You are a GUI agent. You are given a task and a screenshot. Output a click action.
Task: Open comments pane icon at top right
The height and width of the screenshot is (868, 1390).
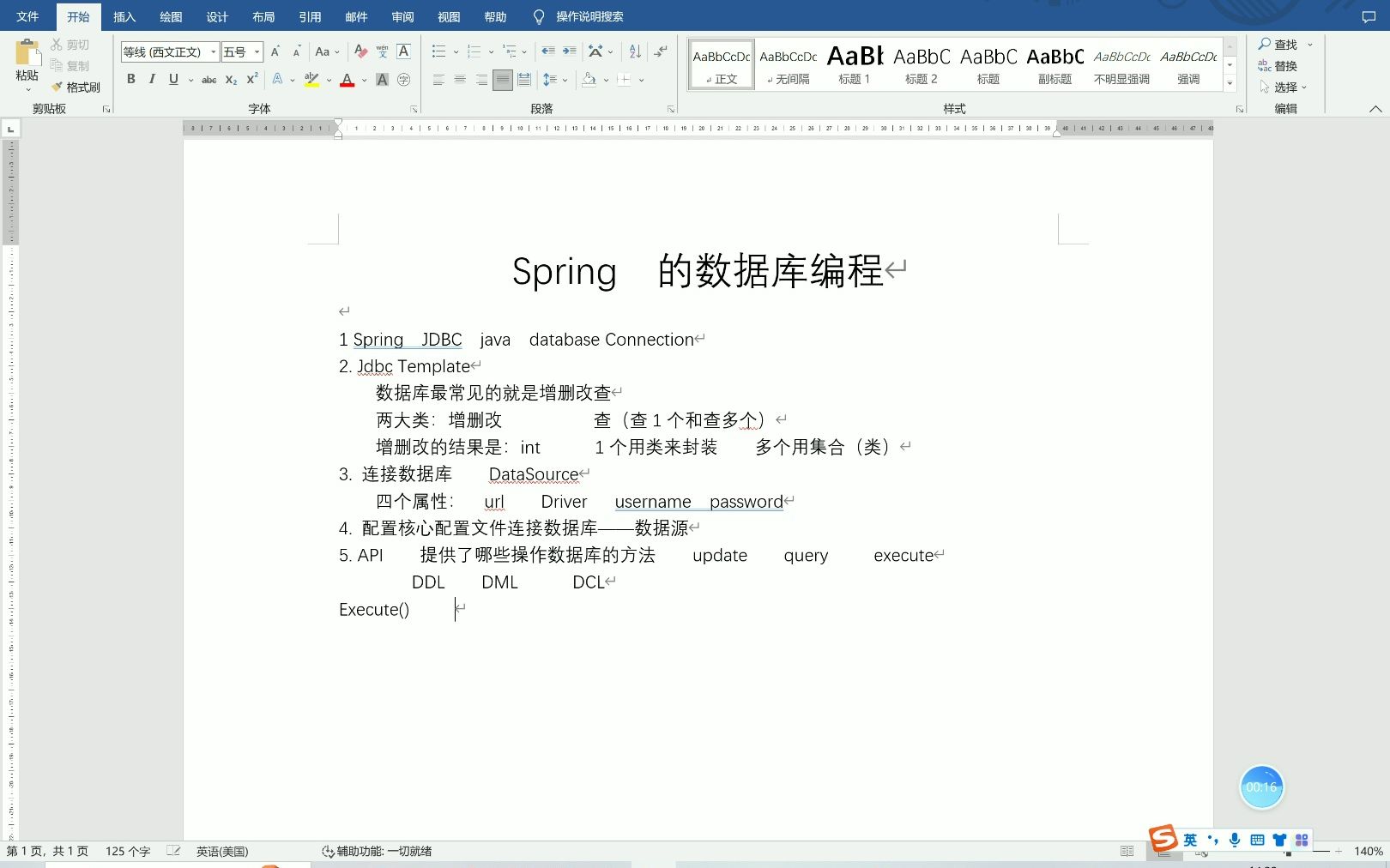(x=1369, y=16)
